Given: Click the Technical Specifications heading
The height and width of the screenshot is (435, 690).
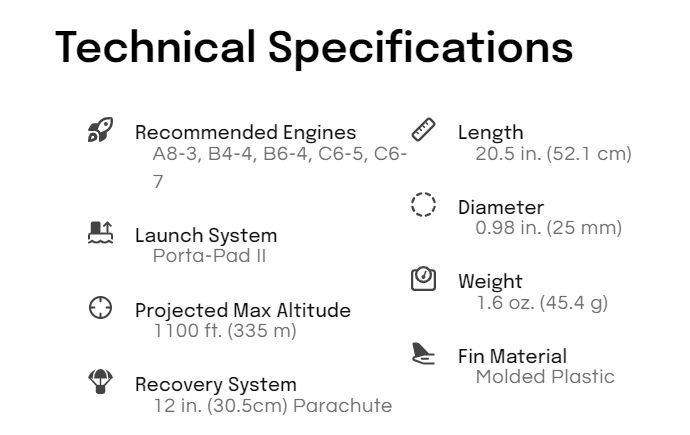Looking at the screenshot, I should pos(314,47).
